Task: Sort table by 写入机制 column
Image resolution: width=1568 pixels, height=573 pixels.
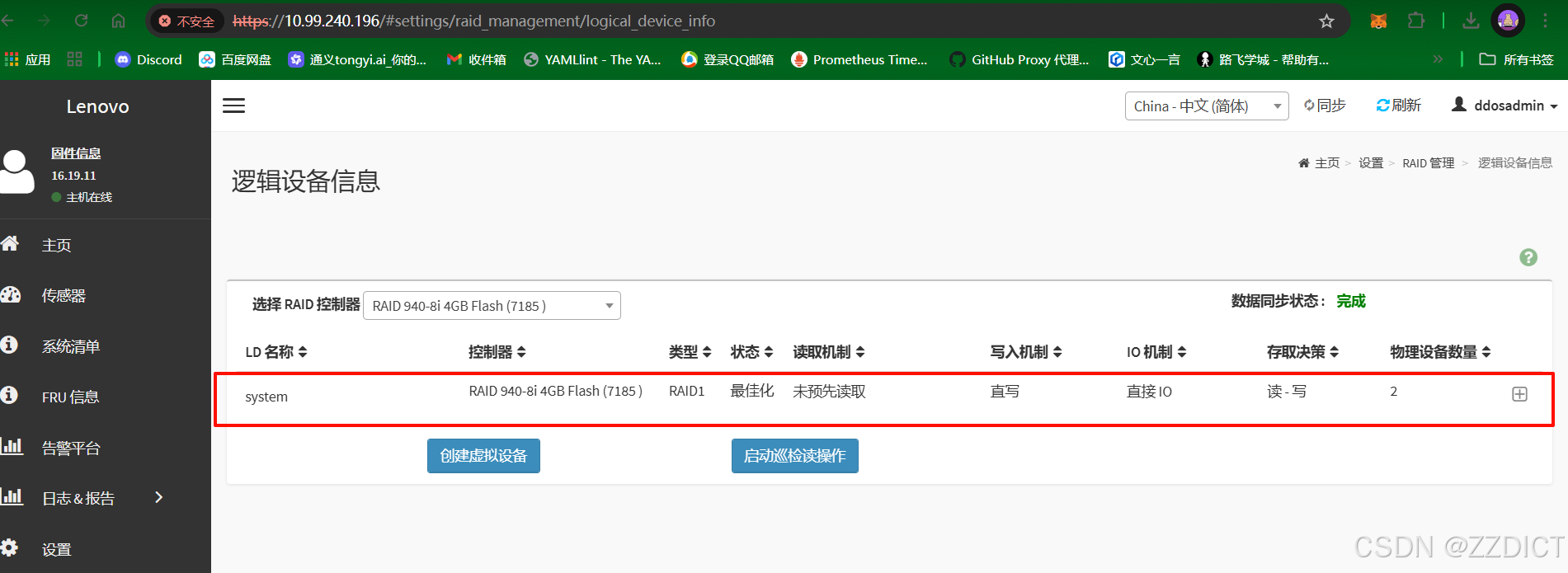Action: [1026, 352]
